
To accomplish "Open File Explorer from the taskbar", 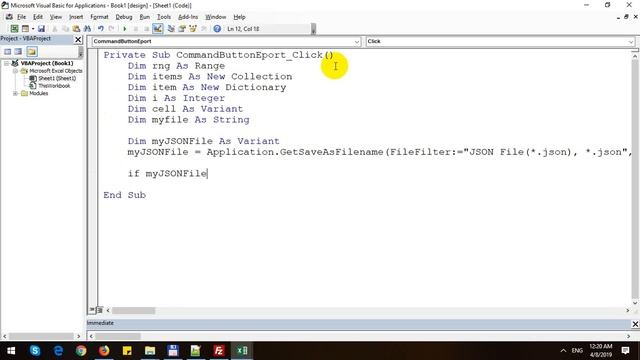I will click(x=150, y=351).
